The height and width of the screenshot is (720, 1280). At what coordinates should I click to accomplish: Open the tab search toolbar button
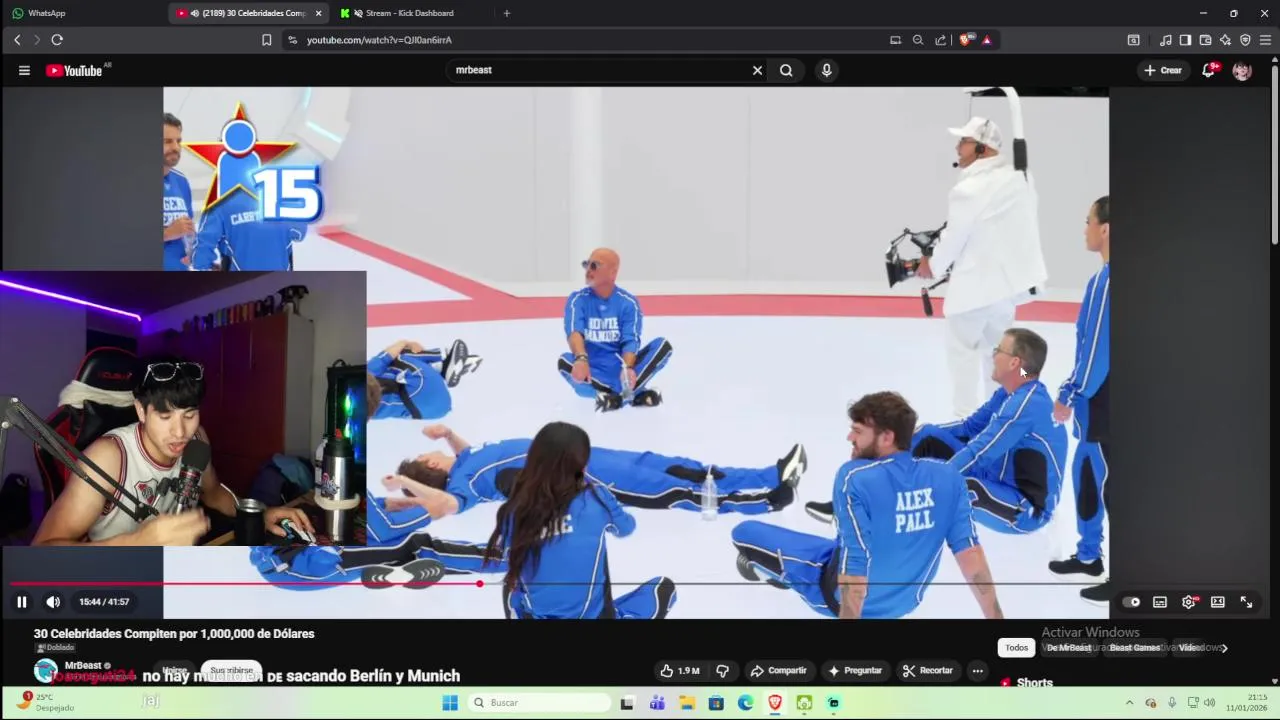click(1133, 40)
